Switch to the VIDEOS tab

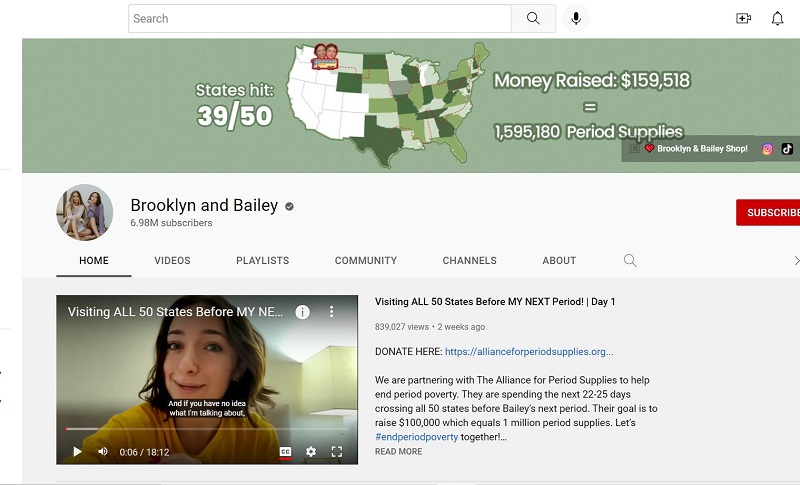tap(172, 261)
